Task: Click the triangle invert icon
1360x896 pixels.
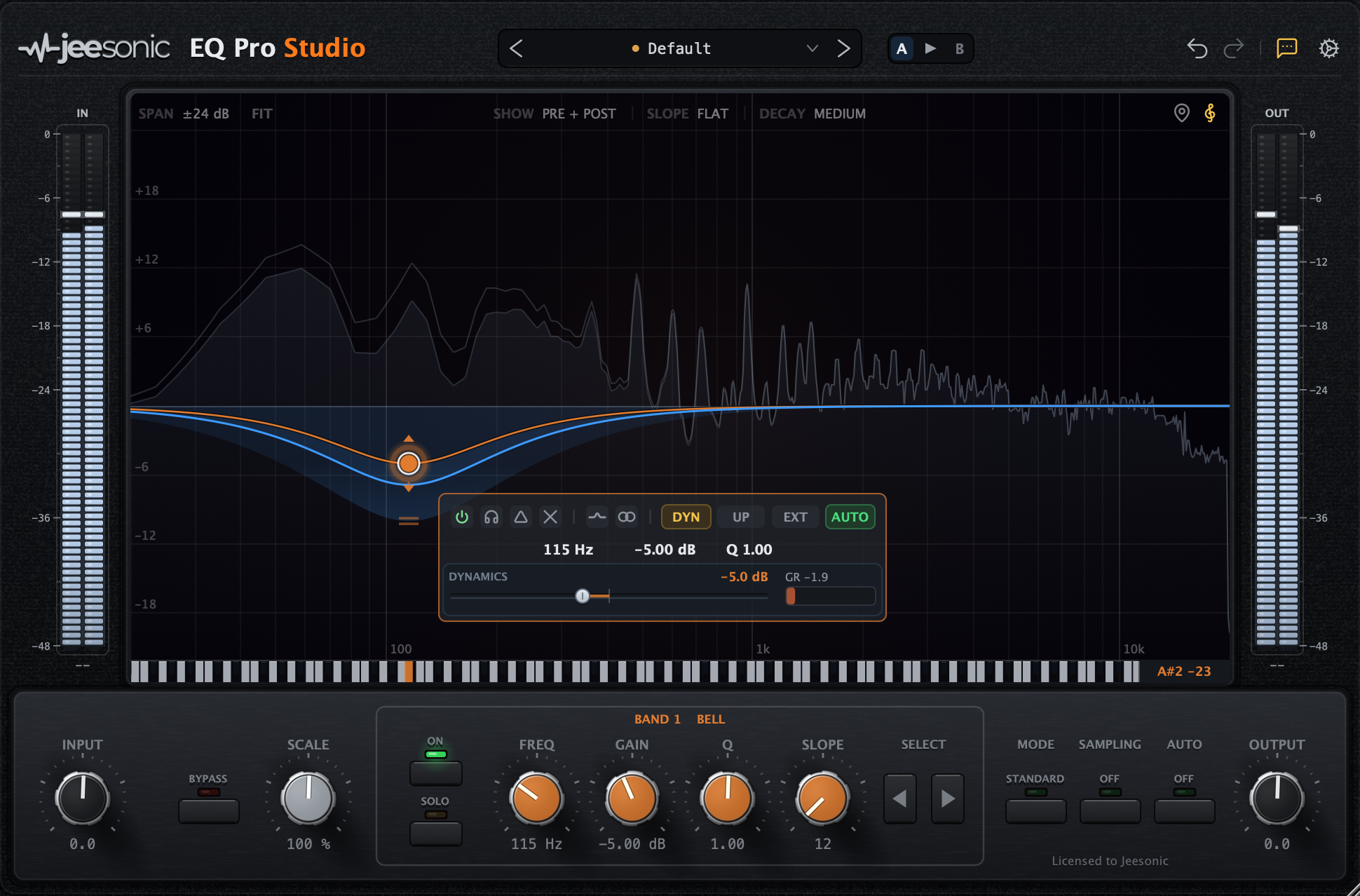Action: pos(521,517)
